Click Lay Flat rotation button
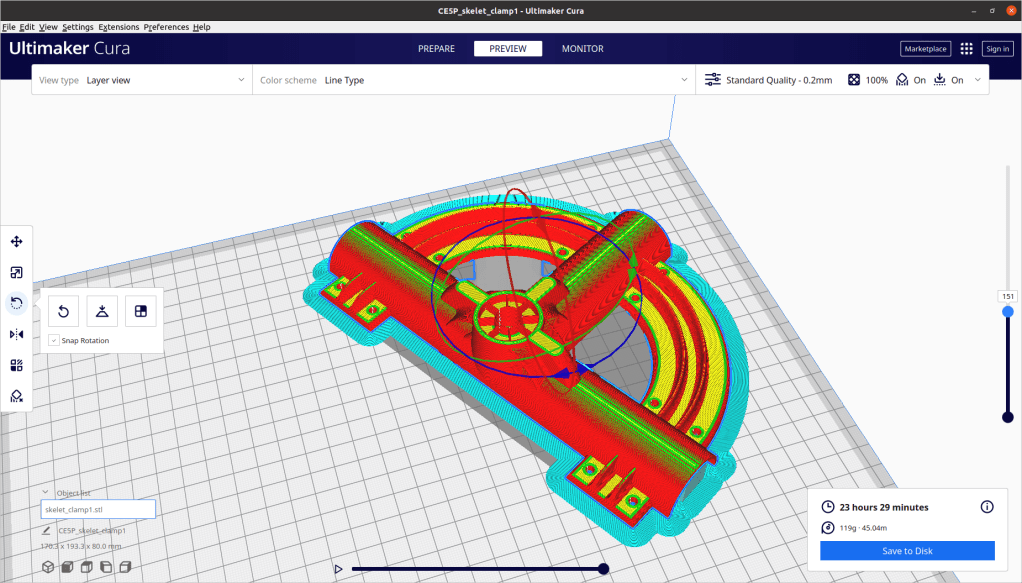The image size is (1022, 583). [102, 311]
